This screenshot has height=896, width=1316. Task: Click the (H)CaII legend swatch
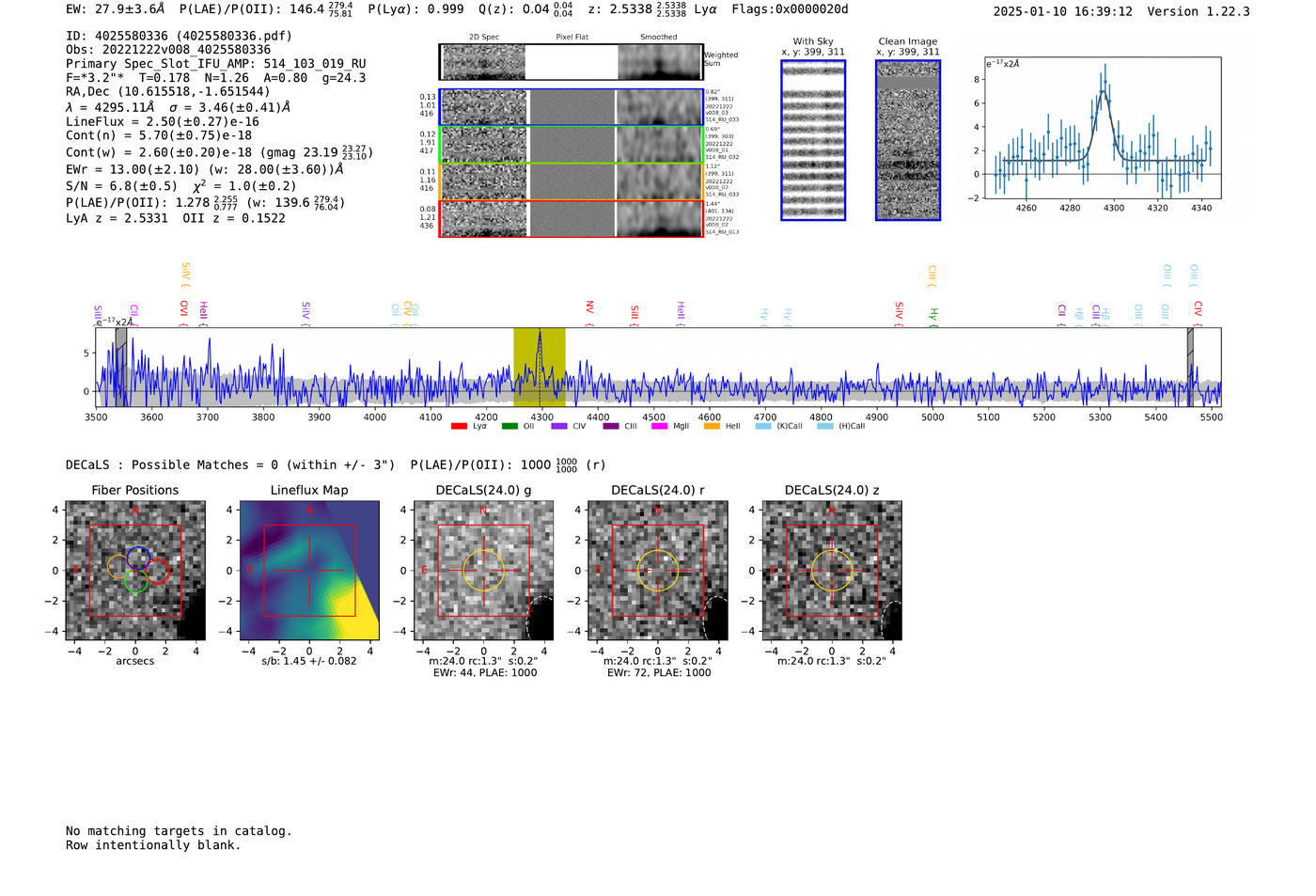tap(825, 426)
